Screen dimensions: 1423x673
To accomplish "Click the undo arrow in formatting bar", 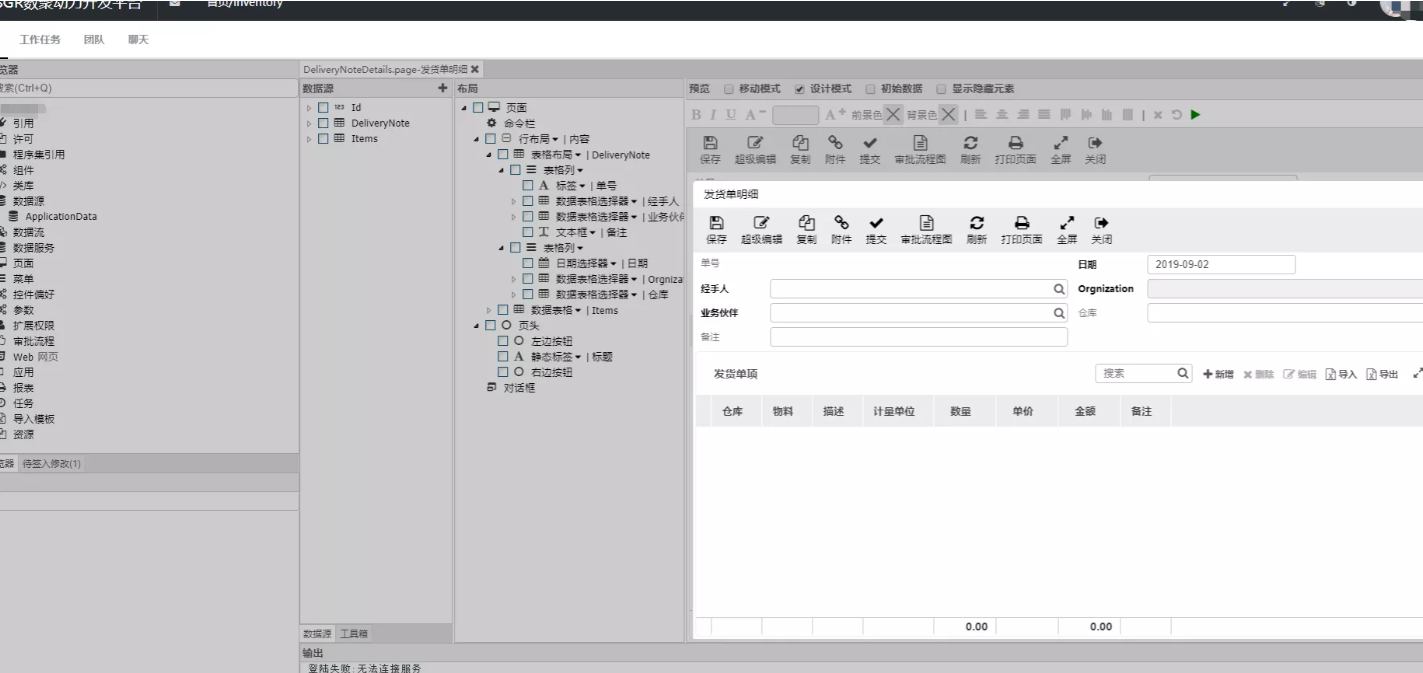I will pos(1178,115).
